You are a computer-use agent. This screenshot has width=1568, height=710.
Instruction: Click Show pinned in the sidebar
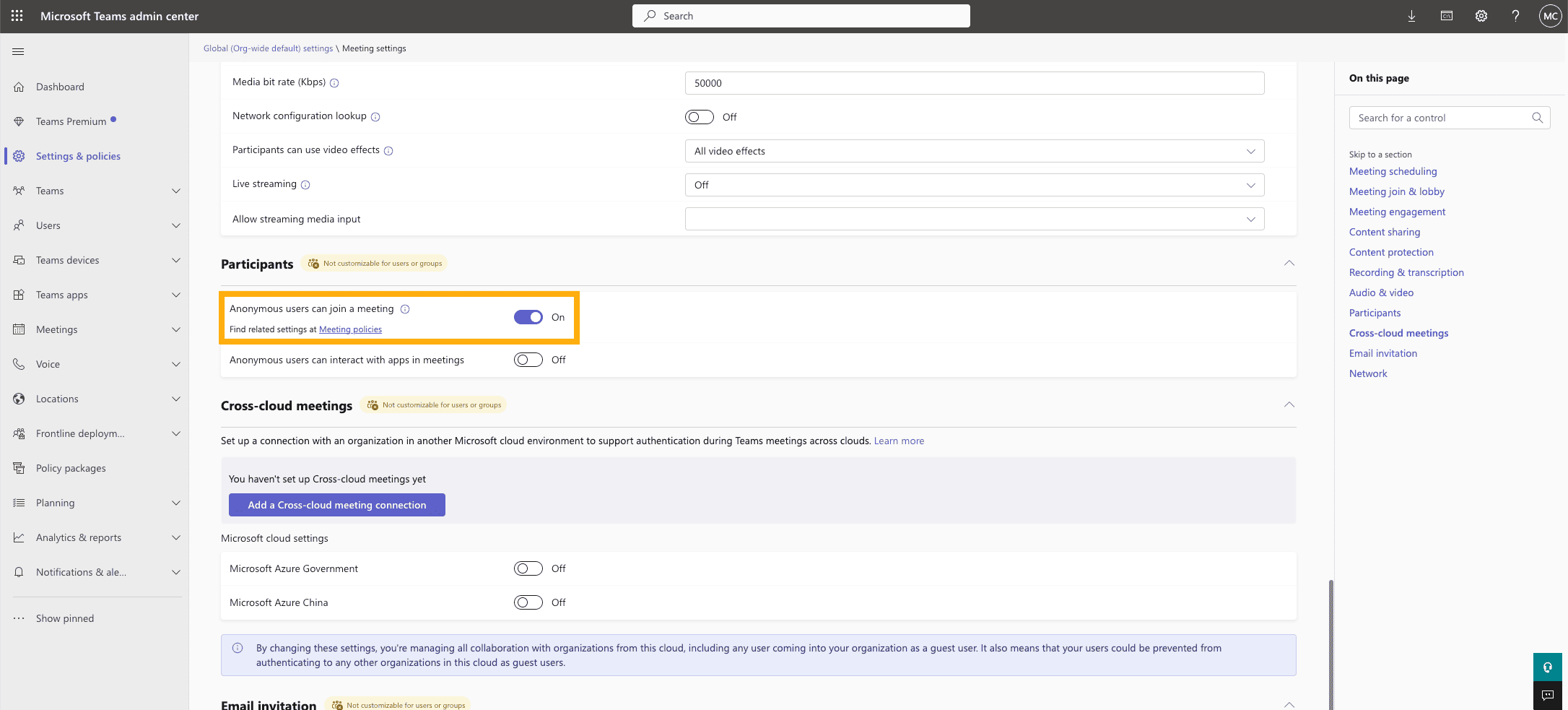(65, 618)
